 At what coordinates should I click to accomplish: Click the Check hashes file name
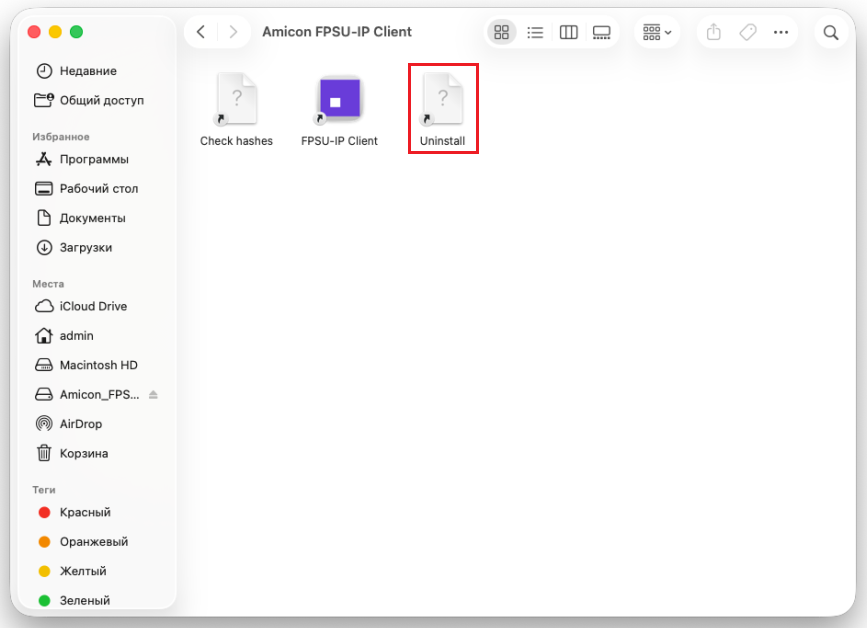tap(236, 141)
